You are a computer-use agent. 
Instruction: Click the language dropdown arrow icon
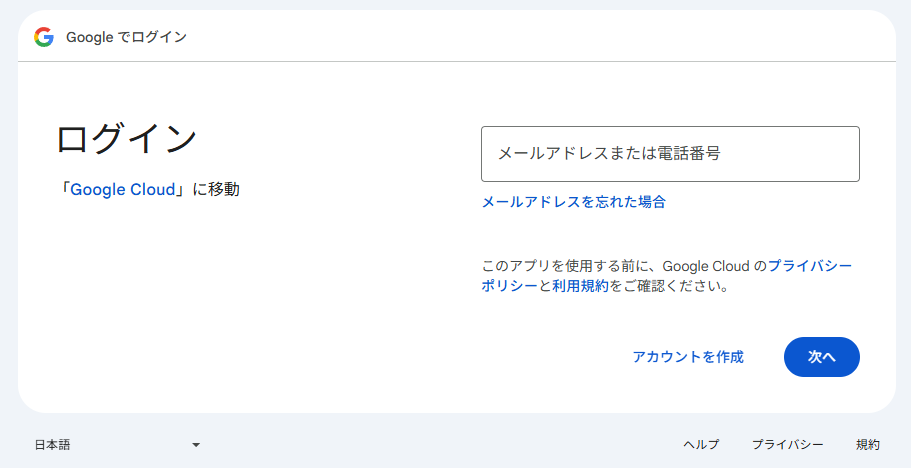point(196,444)
